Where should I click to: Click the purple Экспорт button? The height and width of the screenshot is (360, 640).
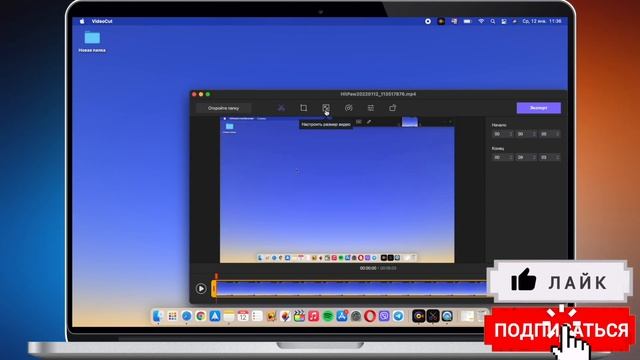click(x=538, y=108)
